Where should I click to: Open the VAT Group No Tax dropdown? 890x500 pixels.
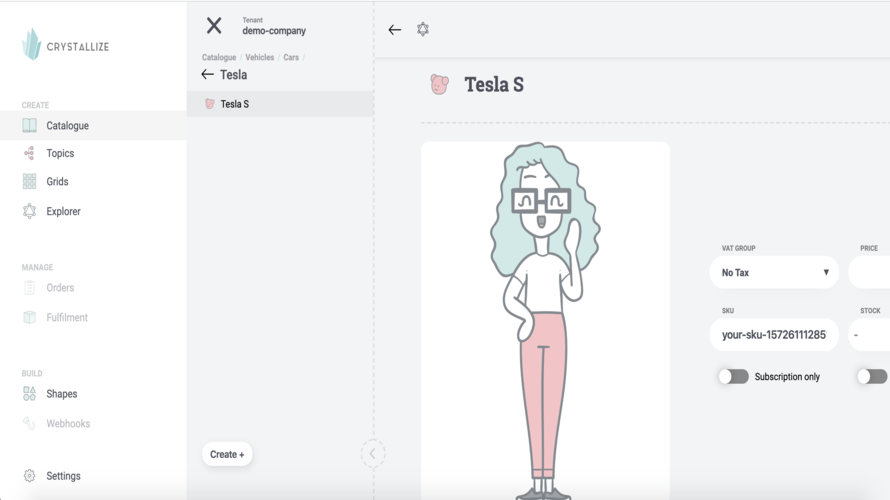(774, 272)
